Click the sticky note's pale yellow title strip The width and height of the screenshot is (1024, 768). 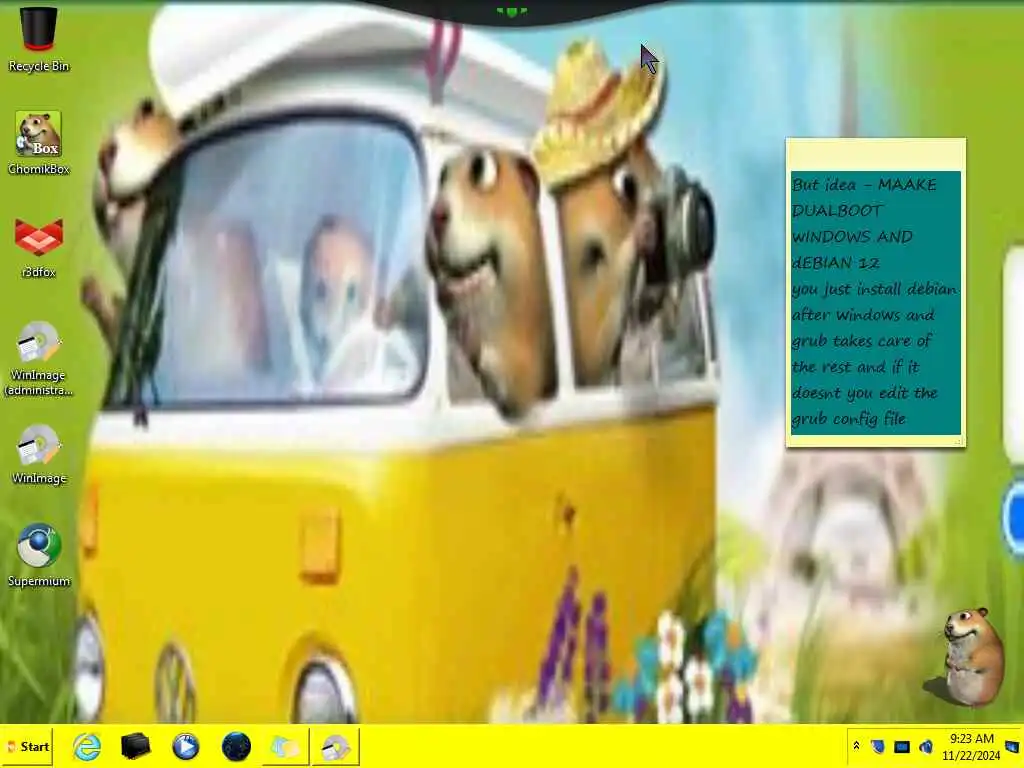tap(876, 154)
